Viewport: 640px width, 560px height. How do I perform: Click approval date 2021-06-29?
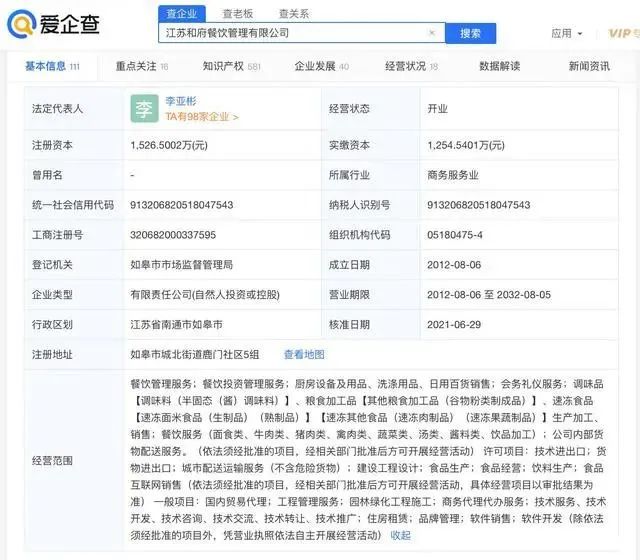pos(454,325)
